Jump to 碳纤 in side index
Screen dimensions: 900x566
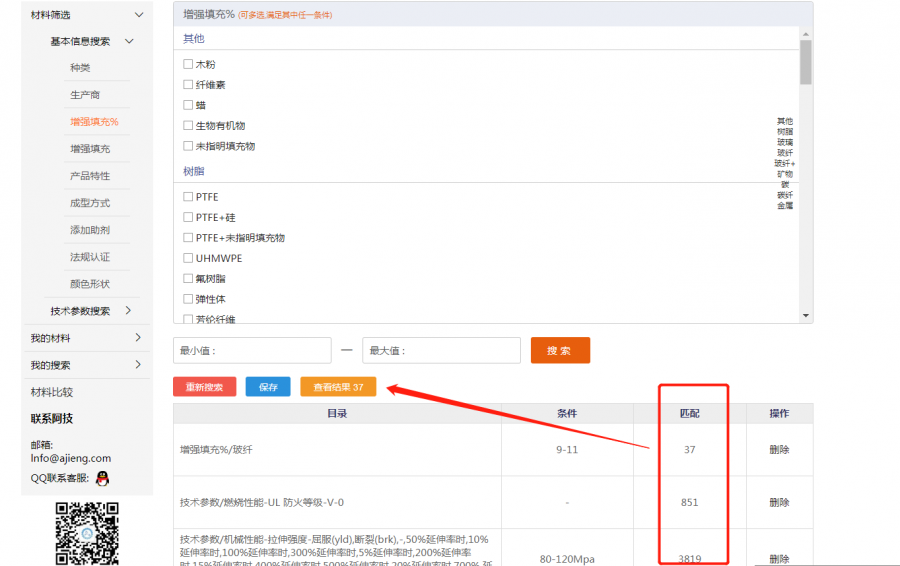785,195
